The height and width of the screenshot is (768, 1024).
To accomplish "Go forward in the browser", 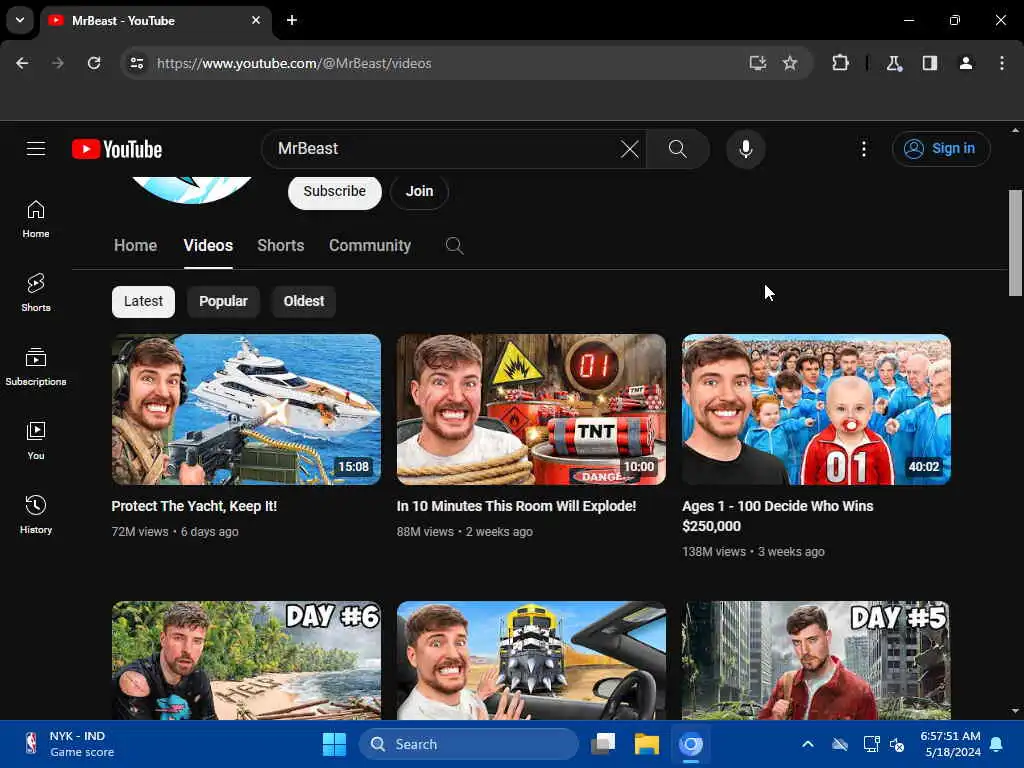I will click(58, 63).
